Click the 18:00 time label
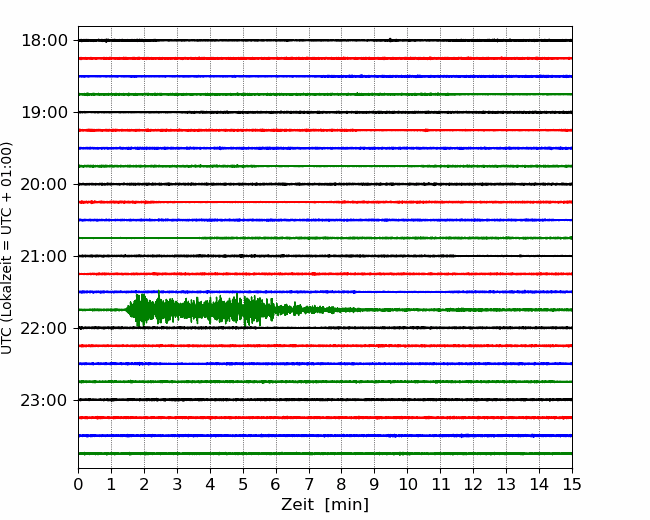The height and width of the screenshot is (520, 650). (x=44, y=41)
